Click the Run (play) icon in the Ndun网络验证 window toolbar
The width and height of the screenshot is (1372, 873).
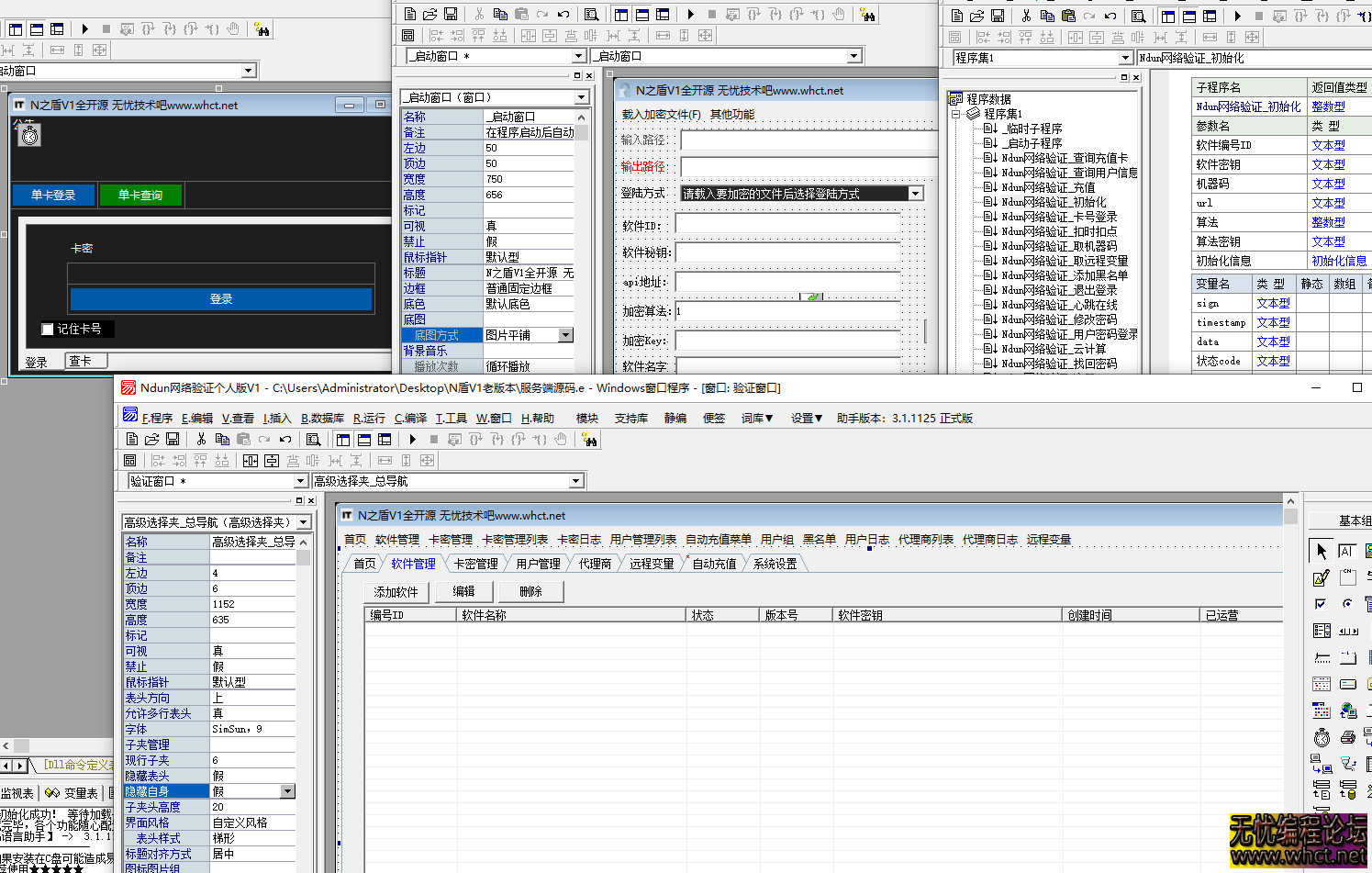(413, 440)
